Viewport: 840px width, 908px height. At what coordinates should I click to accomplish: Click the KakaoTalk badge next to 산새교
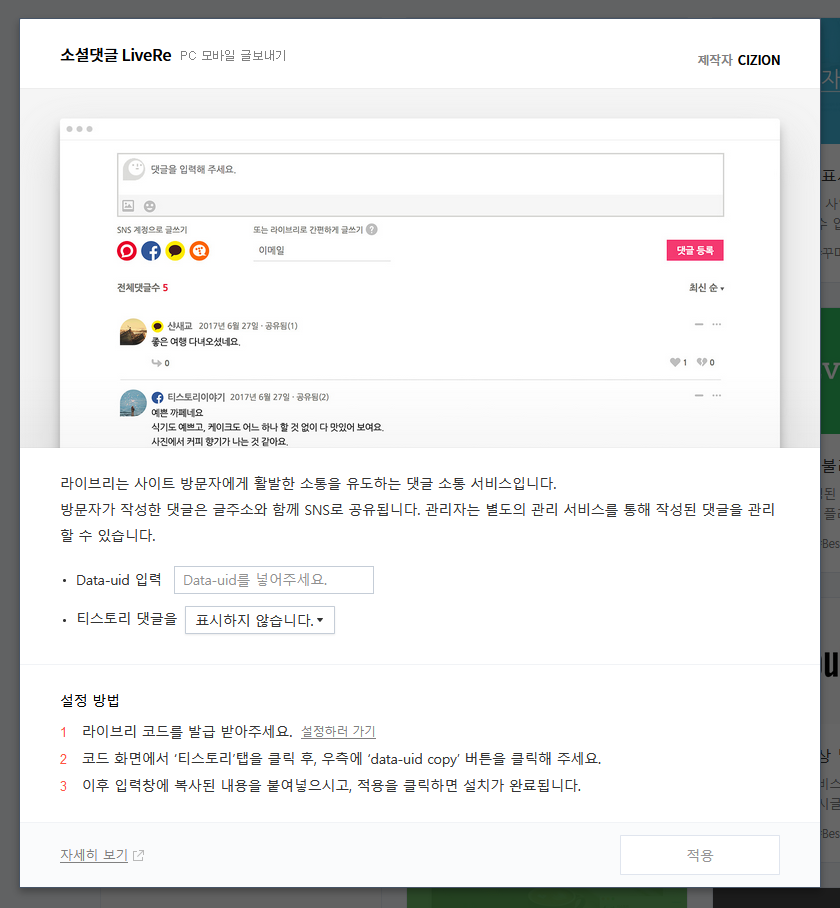click(x=157, y=326)
